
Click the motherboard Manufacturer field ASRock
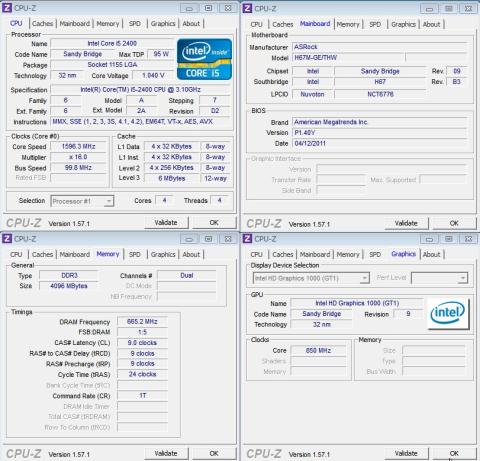380,47
